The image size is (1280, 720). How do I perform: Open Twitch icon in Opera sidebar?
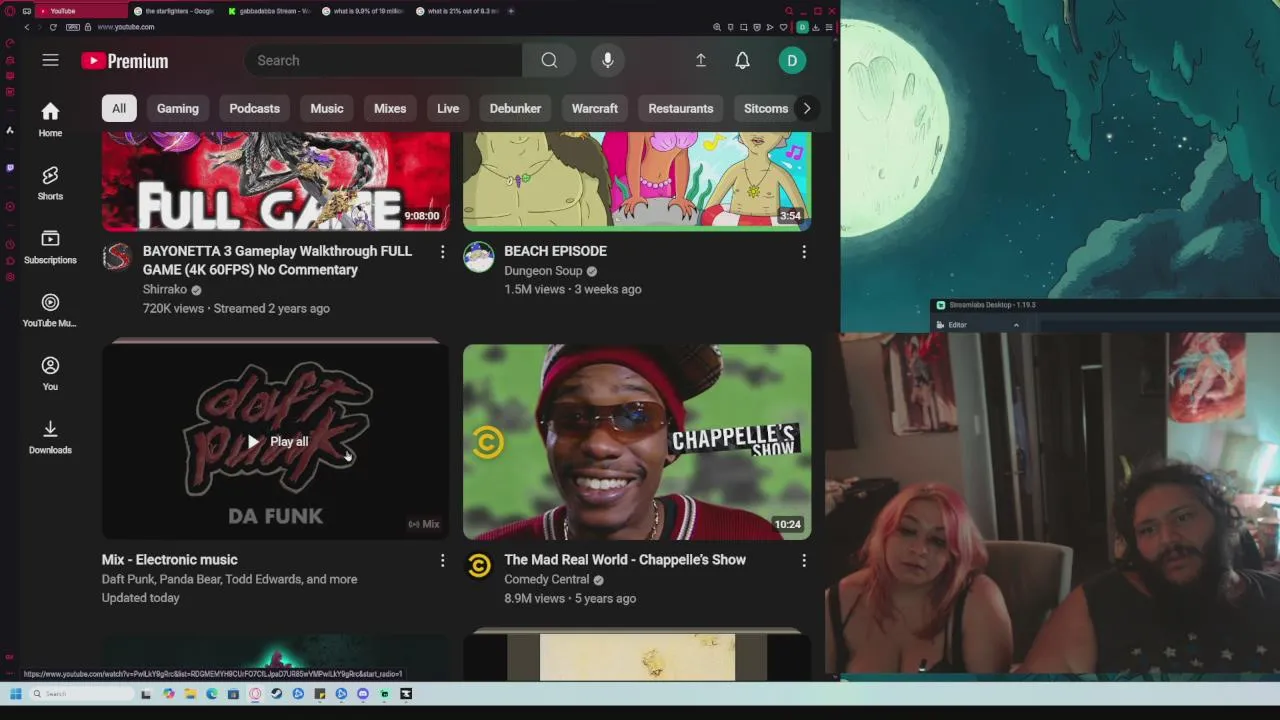[x=10, y=167]
